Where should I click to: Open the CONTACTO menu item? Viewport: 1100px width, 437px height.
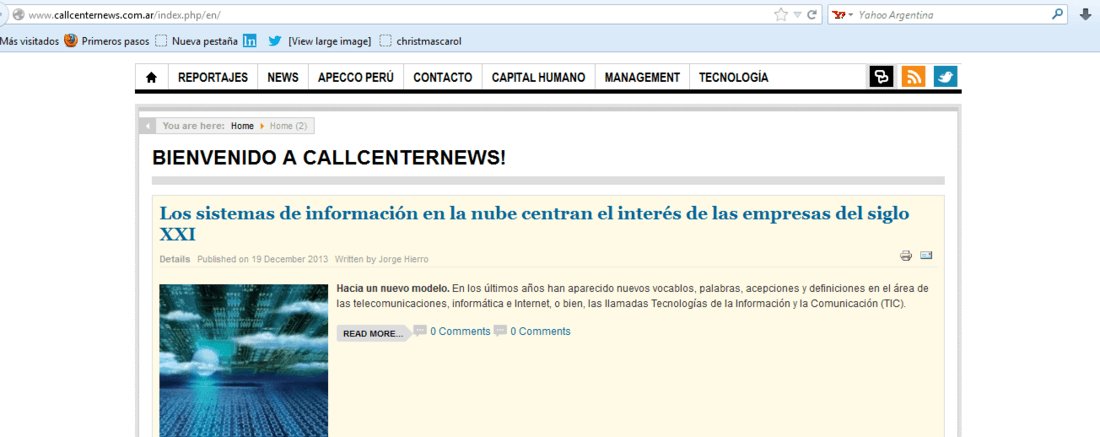tap(443, 78)
